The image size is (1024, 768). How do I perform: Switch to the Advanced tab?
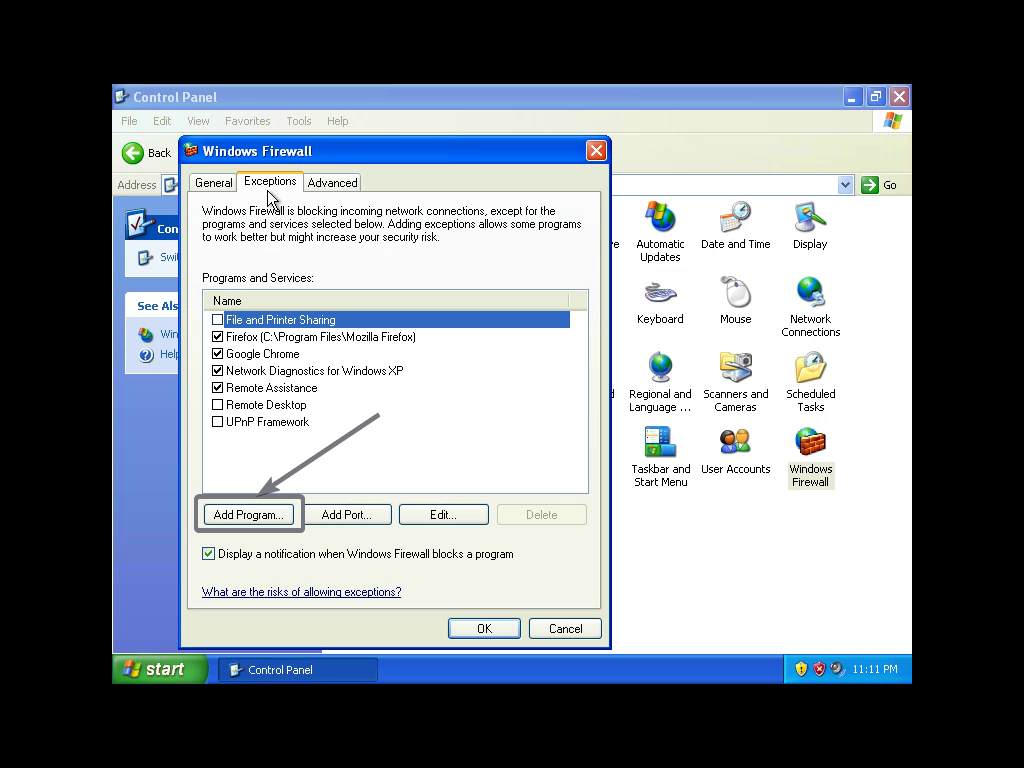pos(332,183)
